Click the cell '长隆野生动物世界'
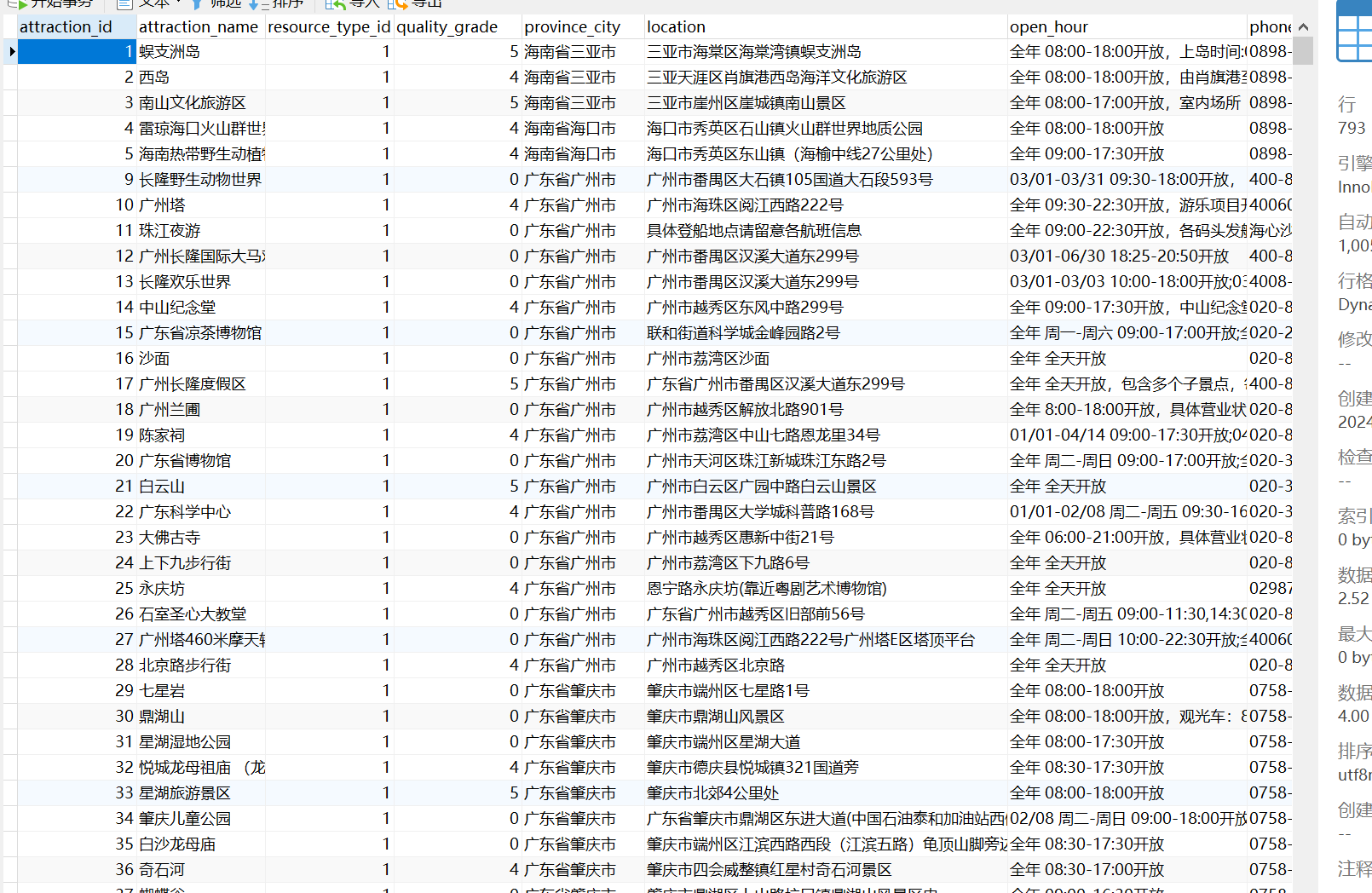This screenshot has width=1372, height=893. point(200,180)
